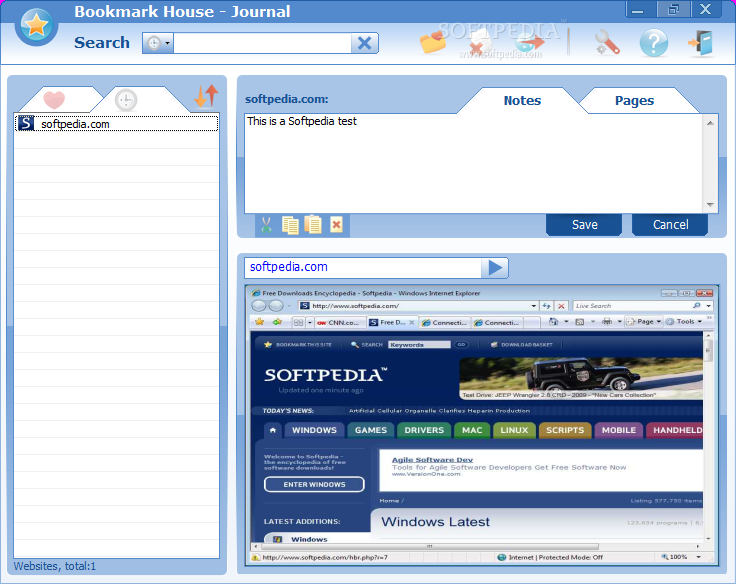Image resolution: width=736 pixels, height=584 pixels.
Task: Paste into notes with the clipboard icon
Action: pos(313,224)
